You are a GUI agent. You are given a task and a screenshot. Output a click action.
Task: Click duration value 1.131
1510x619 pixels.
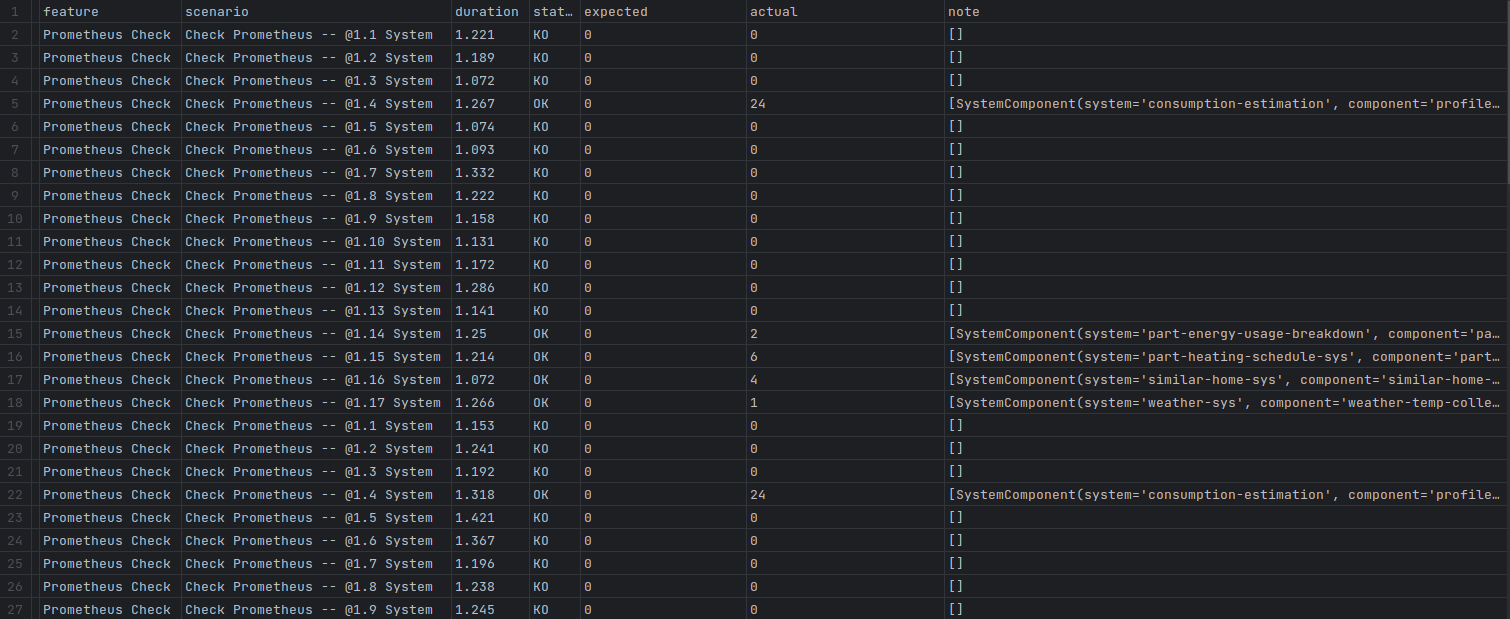coord(474,242)
